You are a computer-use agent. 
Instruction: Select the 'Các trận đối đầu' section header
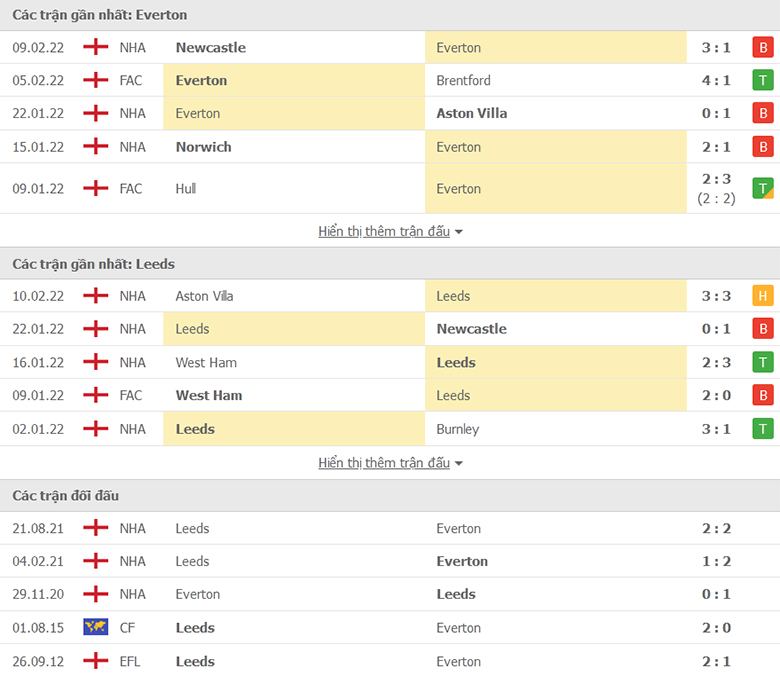coord(66,495)
